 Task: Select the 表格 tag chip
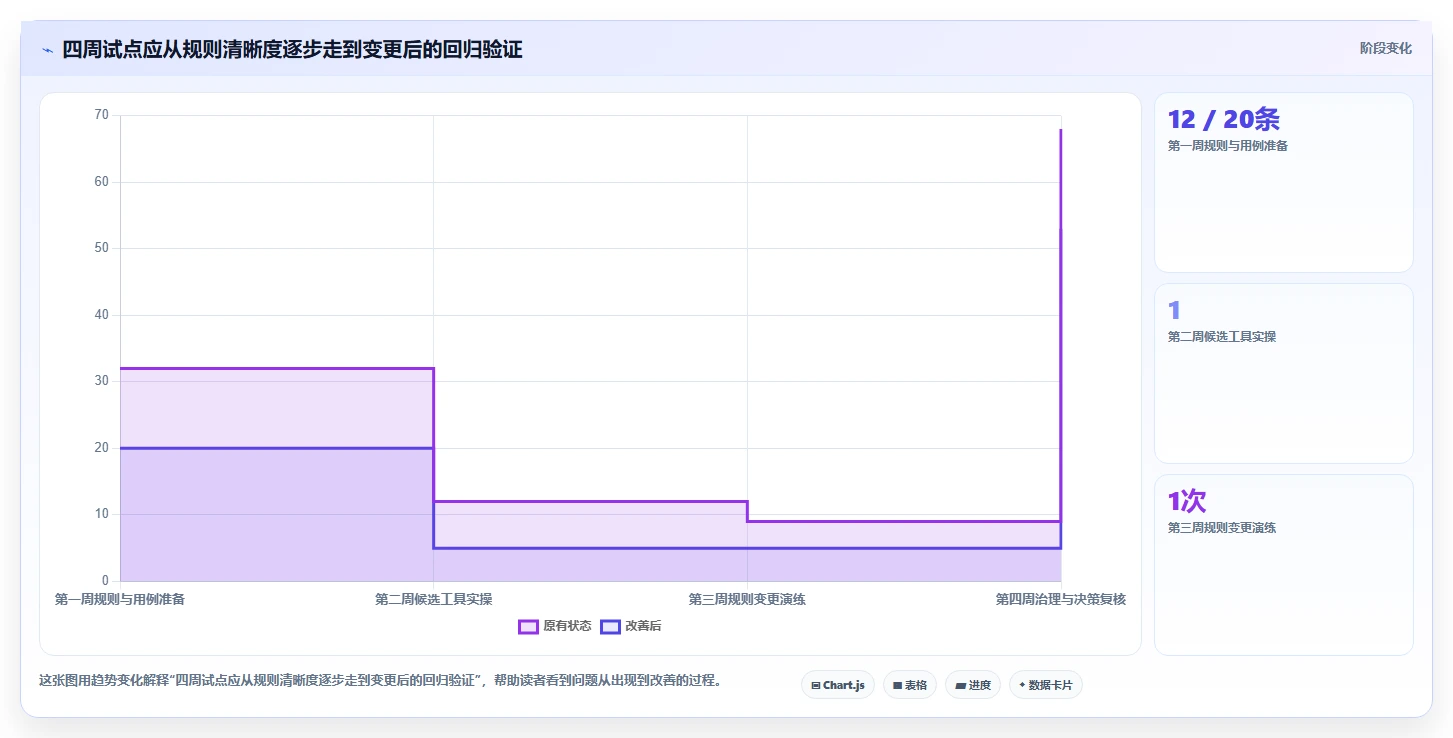click(910, 685)
